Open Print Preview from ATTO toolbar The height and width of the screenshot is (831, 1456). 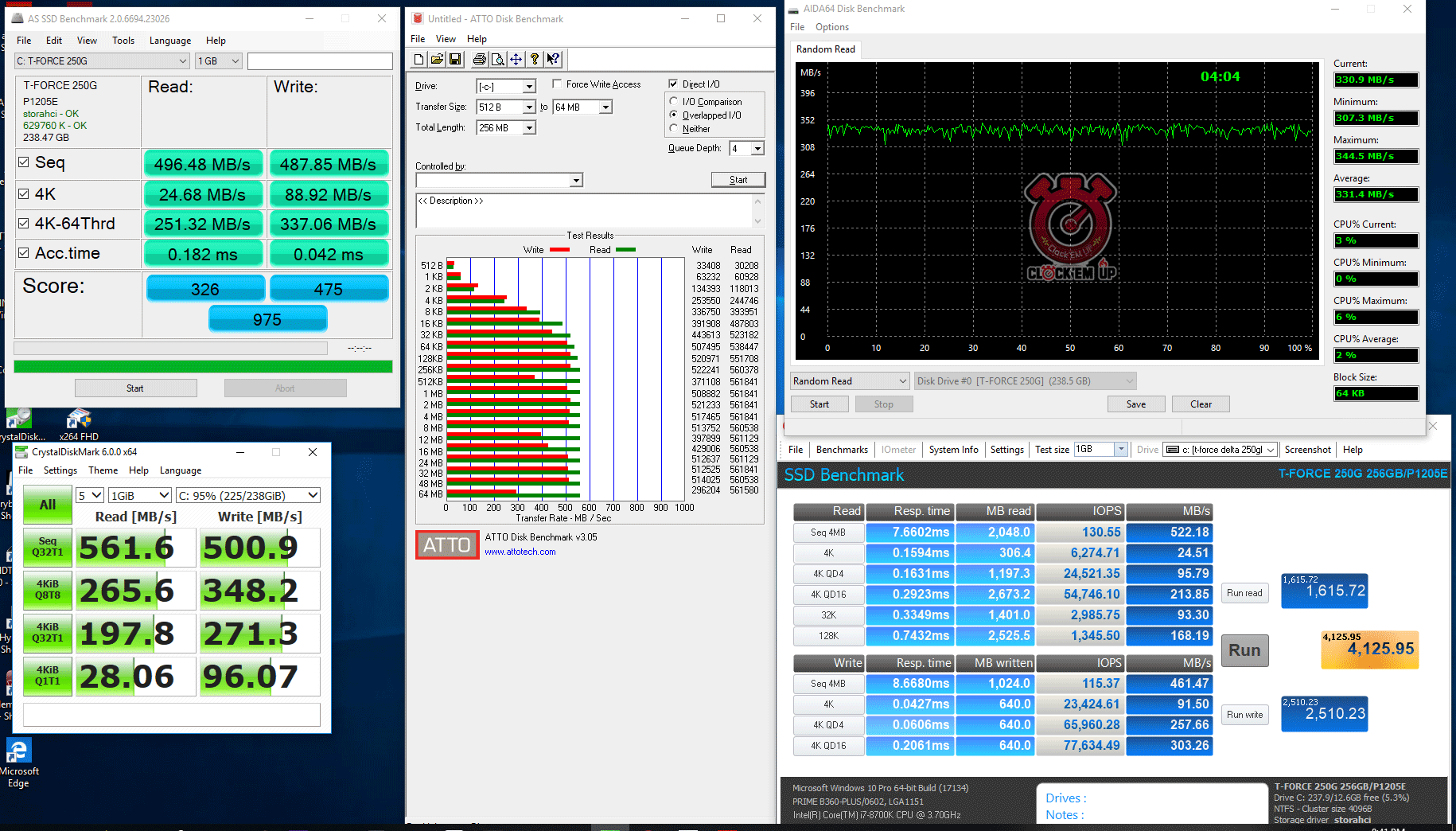pos(497,59)
